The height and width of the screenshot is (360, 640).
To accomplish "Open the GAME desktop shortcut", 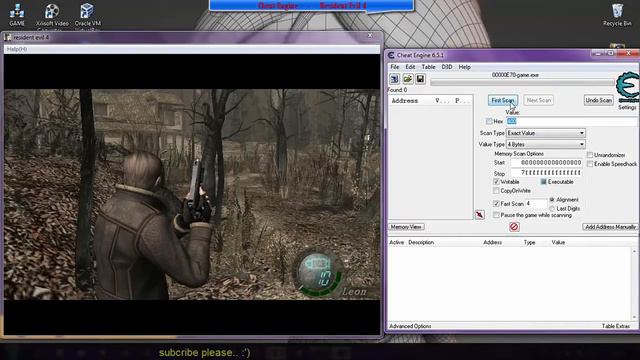I will (17, 14).
